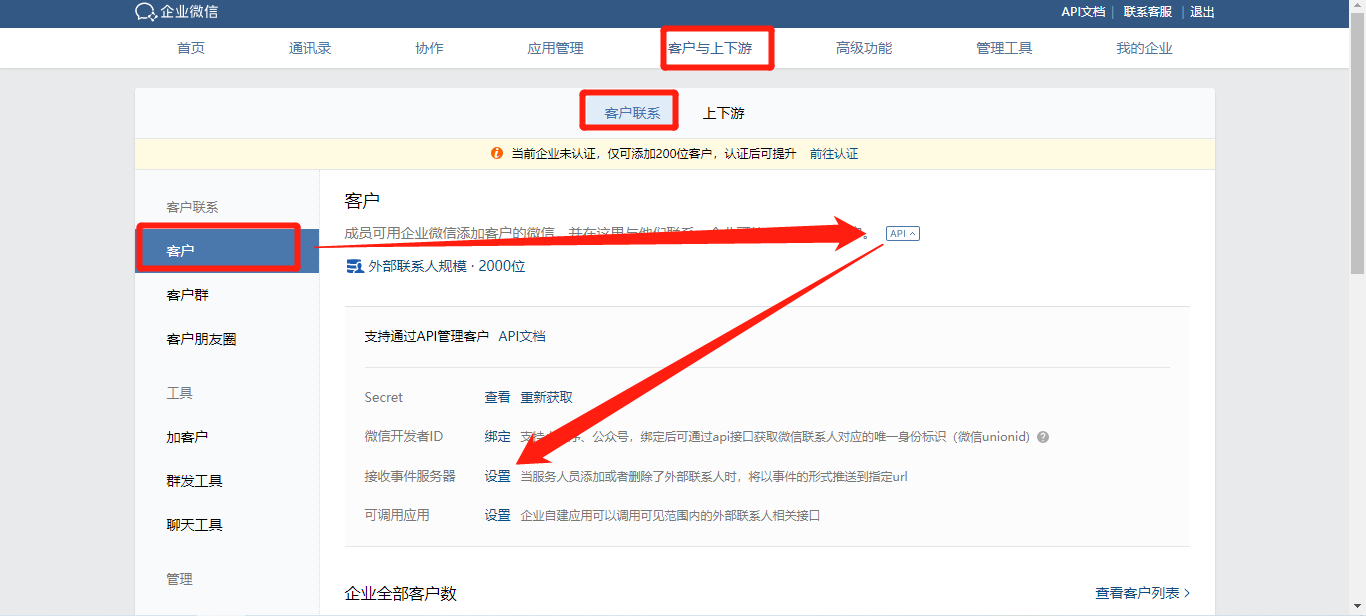The height and width of the screenshot is (616, 1366).
Task: Click 重新获取 for the Secret
Action: pyautogui.click(x=547, y=397)
